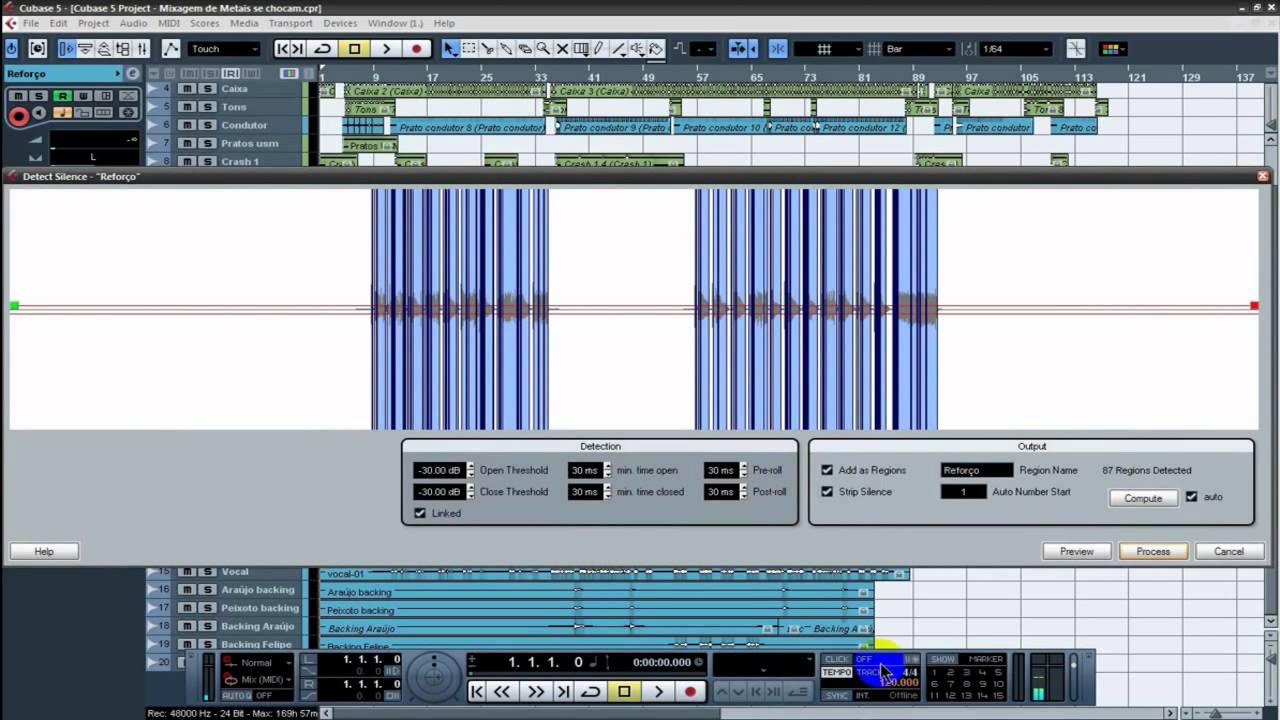
Task: Select the Split scissors tool
Action: (x=487, y=48)
